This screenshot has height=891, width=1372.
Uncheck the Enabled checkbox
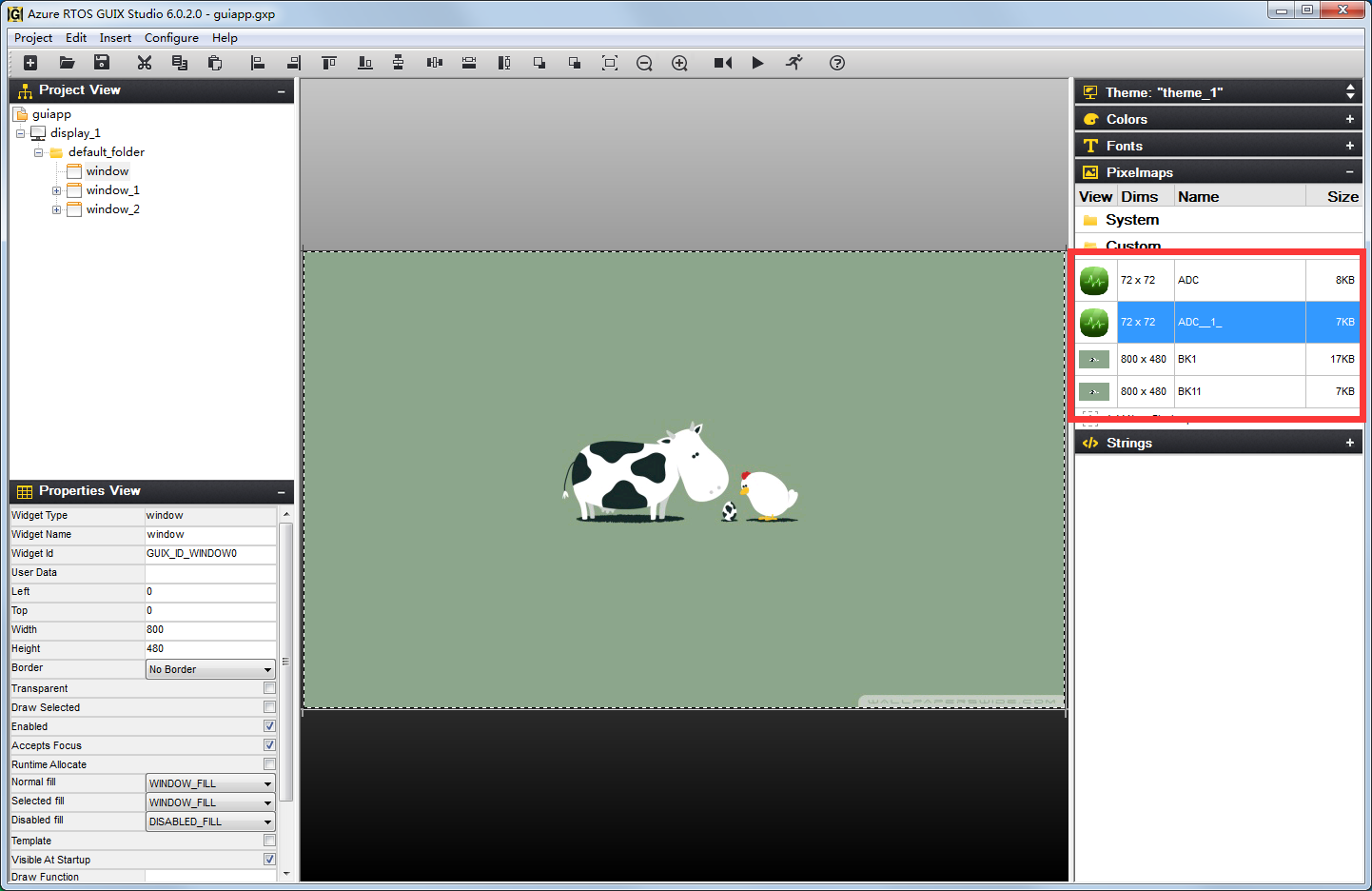[269, 726]
